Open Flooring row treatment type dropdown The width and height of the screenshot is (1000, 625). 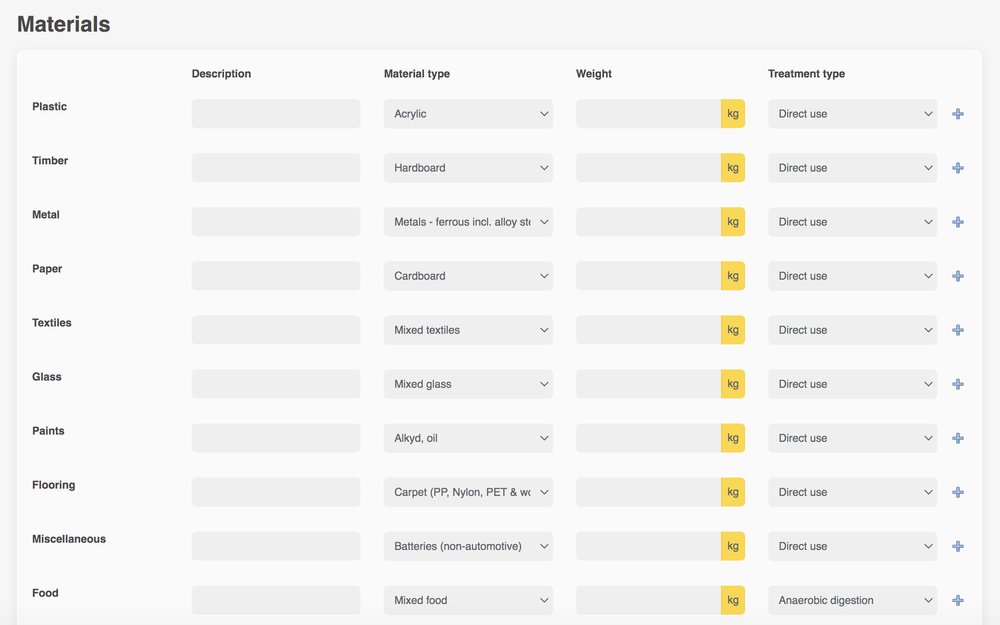click(x=853, y=492)
